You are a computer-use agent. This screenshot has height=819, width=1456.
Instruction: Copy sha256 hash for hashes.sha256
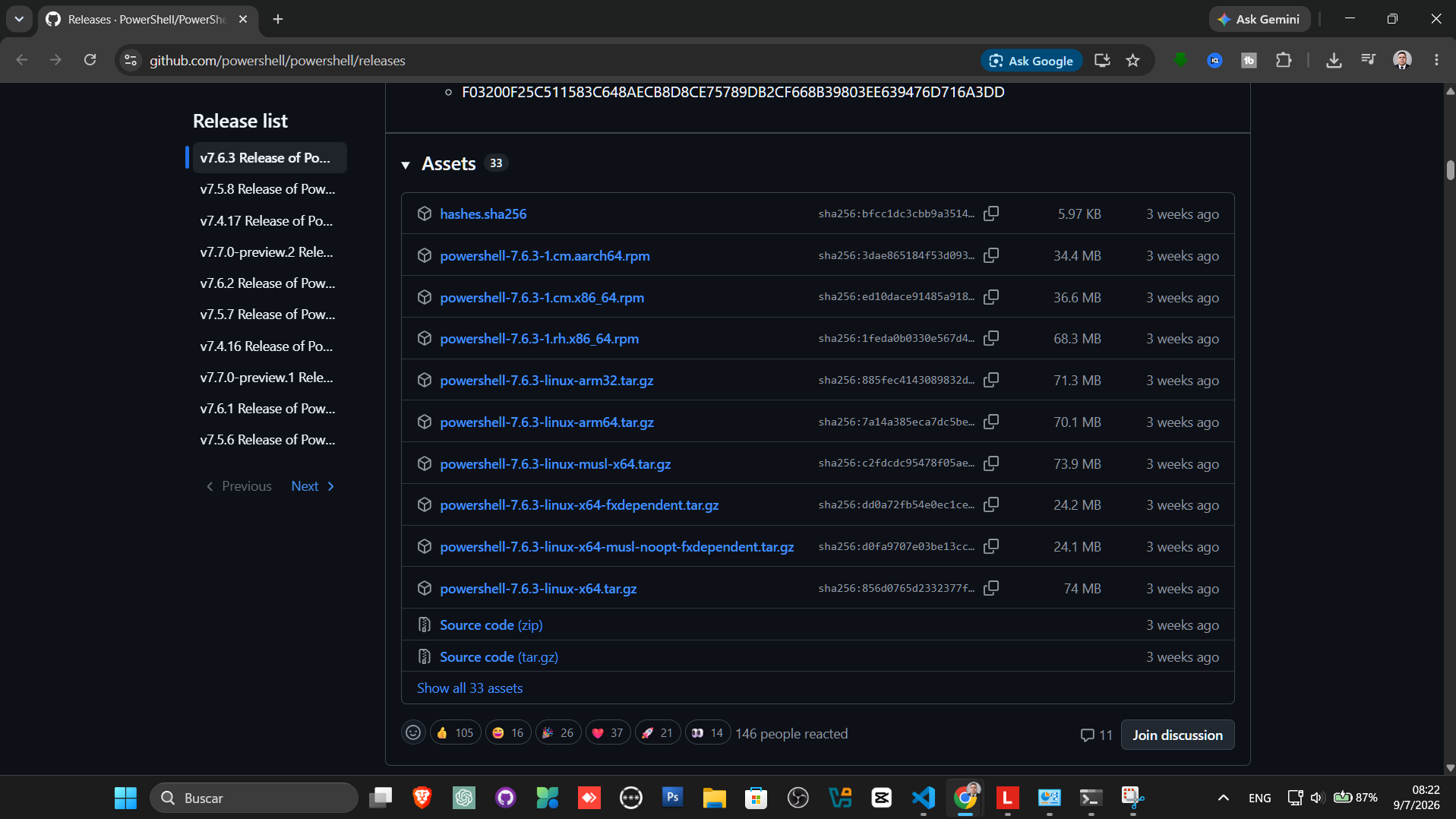pos(991,213)
